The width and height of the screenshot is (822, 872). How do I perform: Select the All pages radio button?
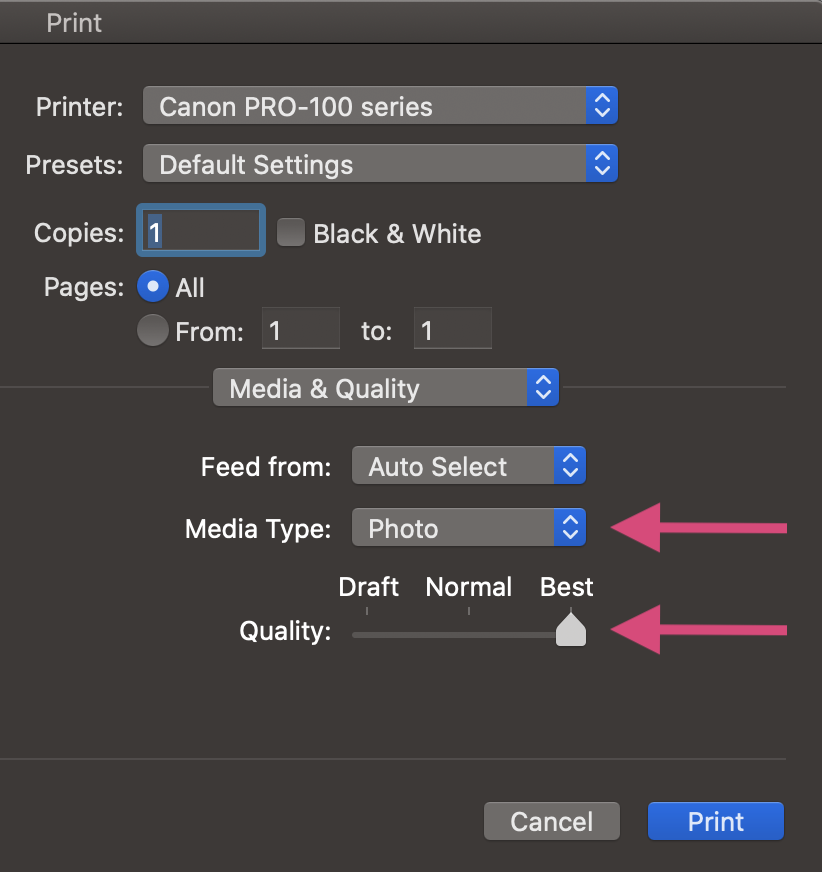tap(153, 286)
